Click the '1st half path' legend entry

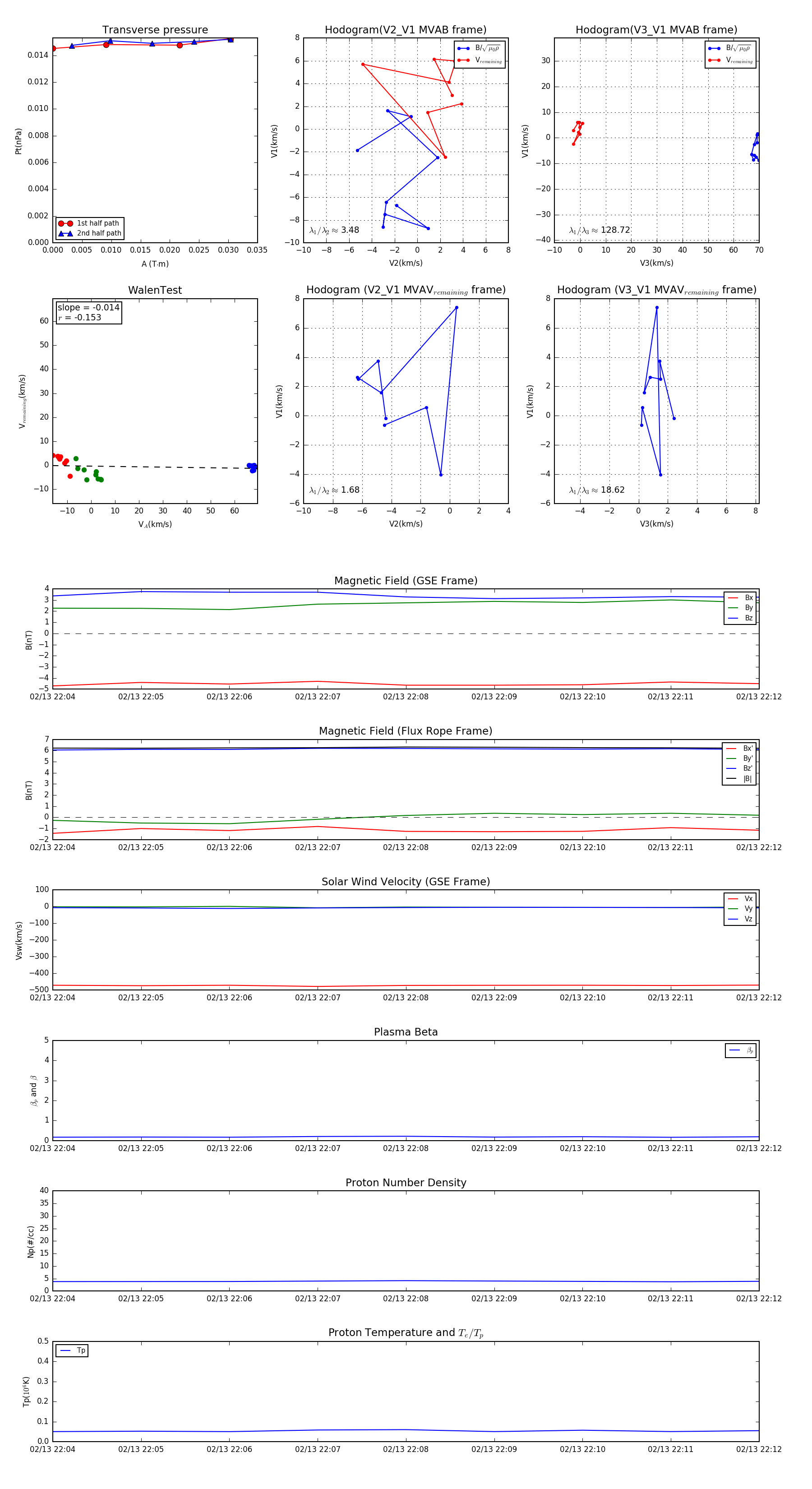coord(90,223)
